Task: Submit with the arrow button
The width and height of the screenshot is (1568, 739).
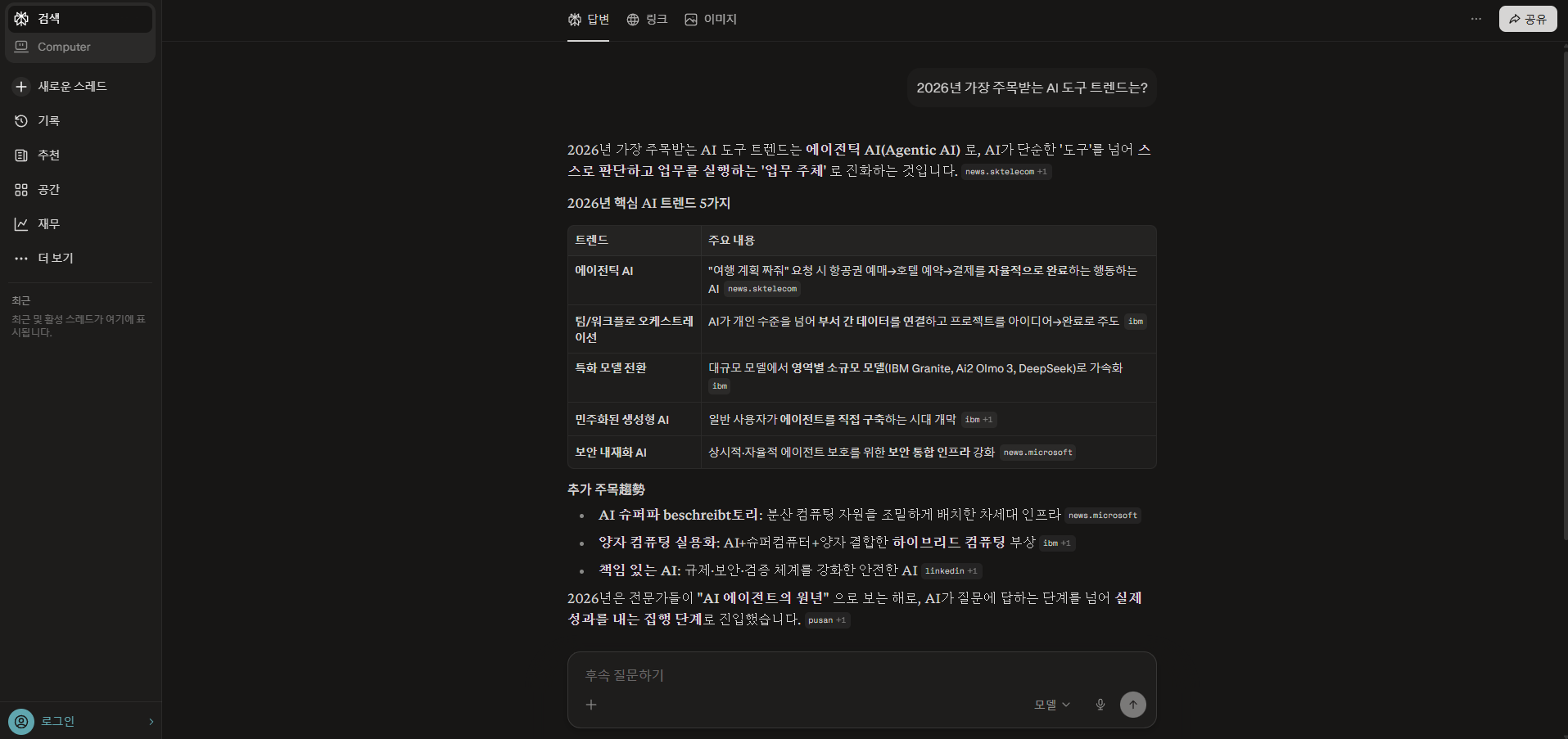Action: (x=1133, y=704)
